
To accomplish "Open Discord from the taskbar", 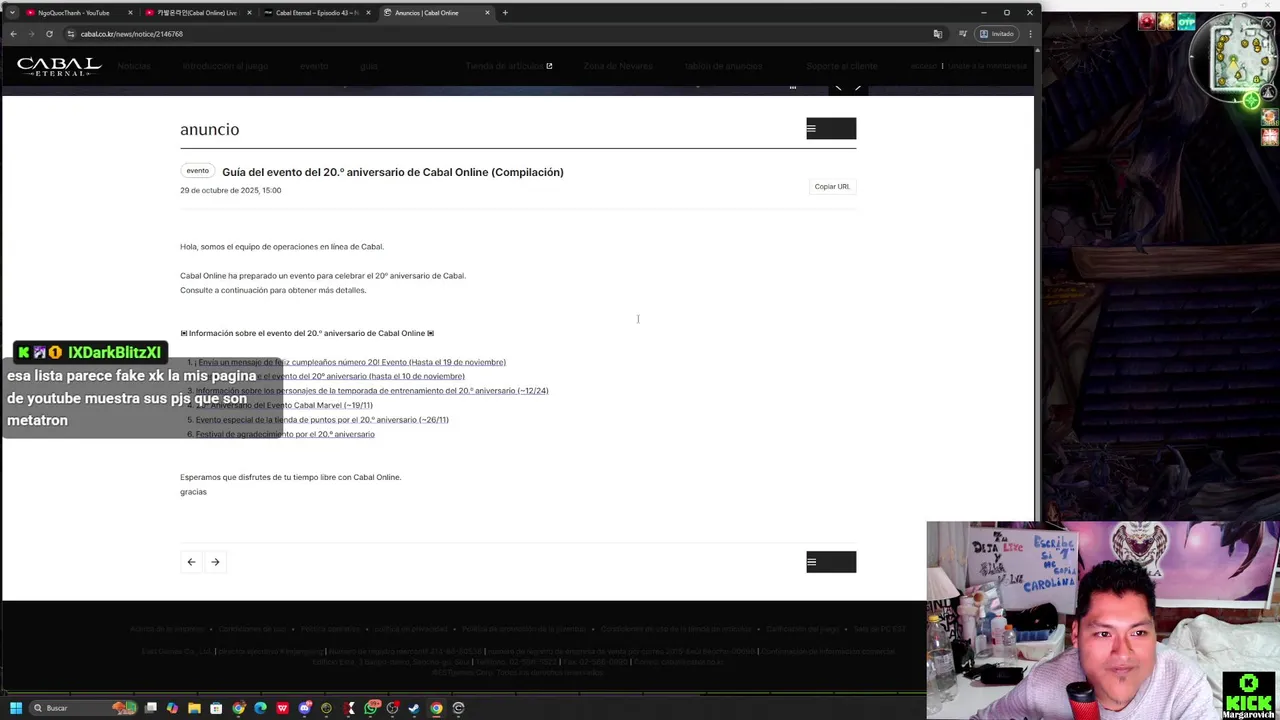I will point(305,708).
